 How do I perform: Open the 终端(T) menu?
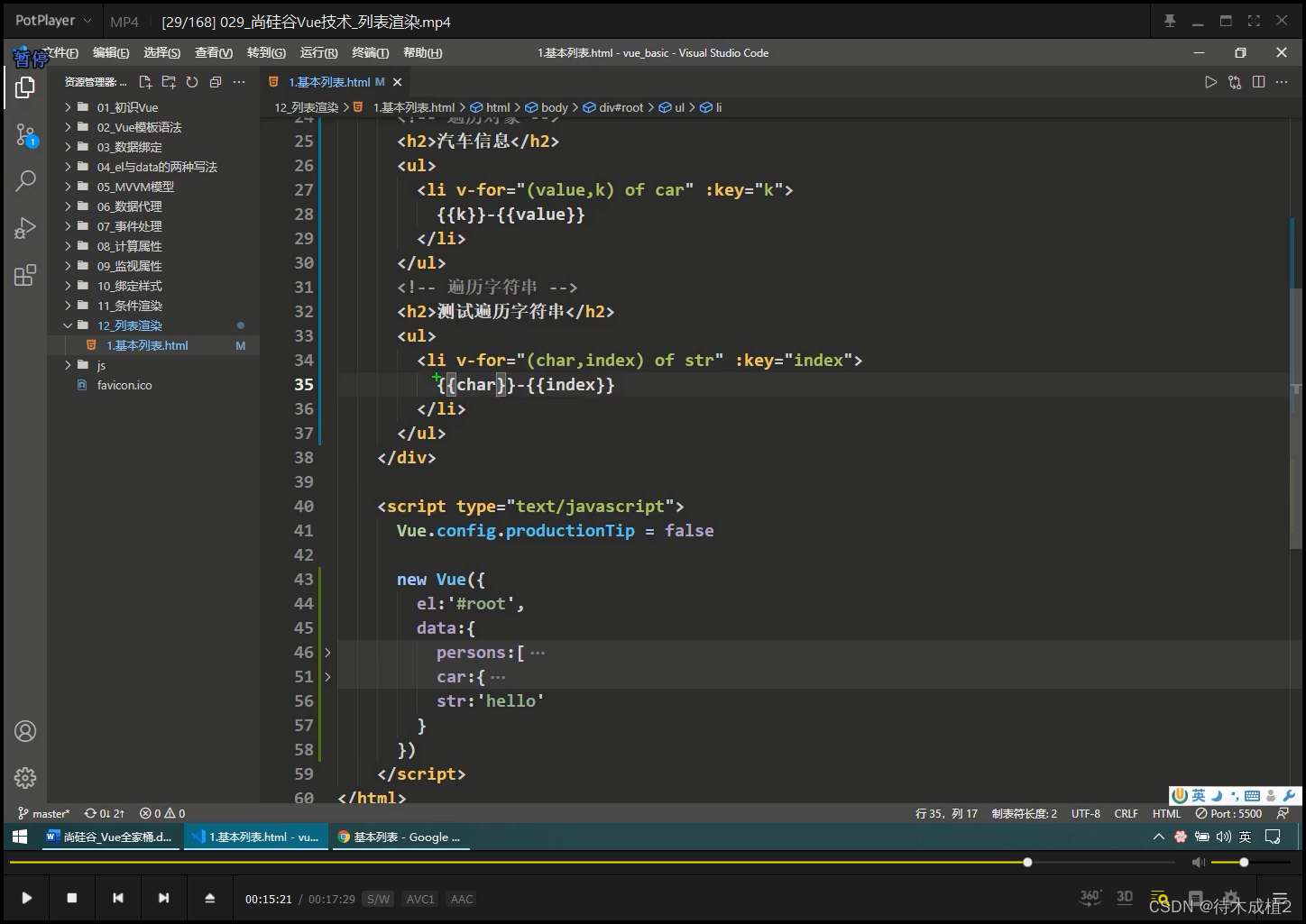(x=371, y=53)
